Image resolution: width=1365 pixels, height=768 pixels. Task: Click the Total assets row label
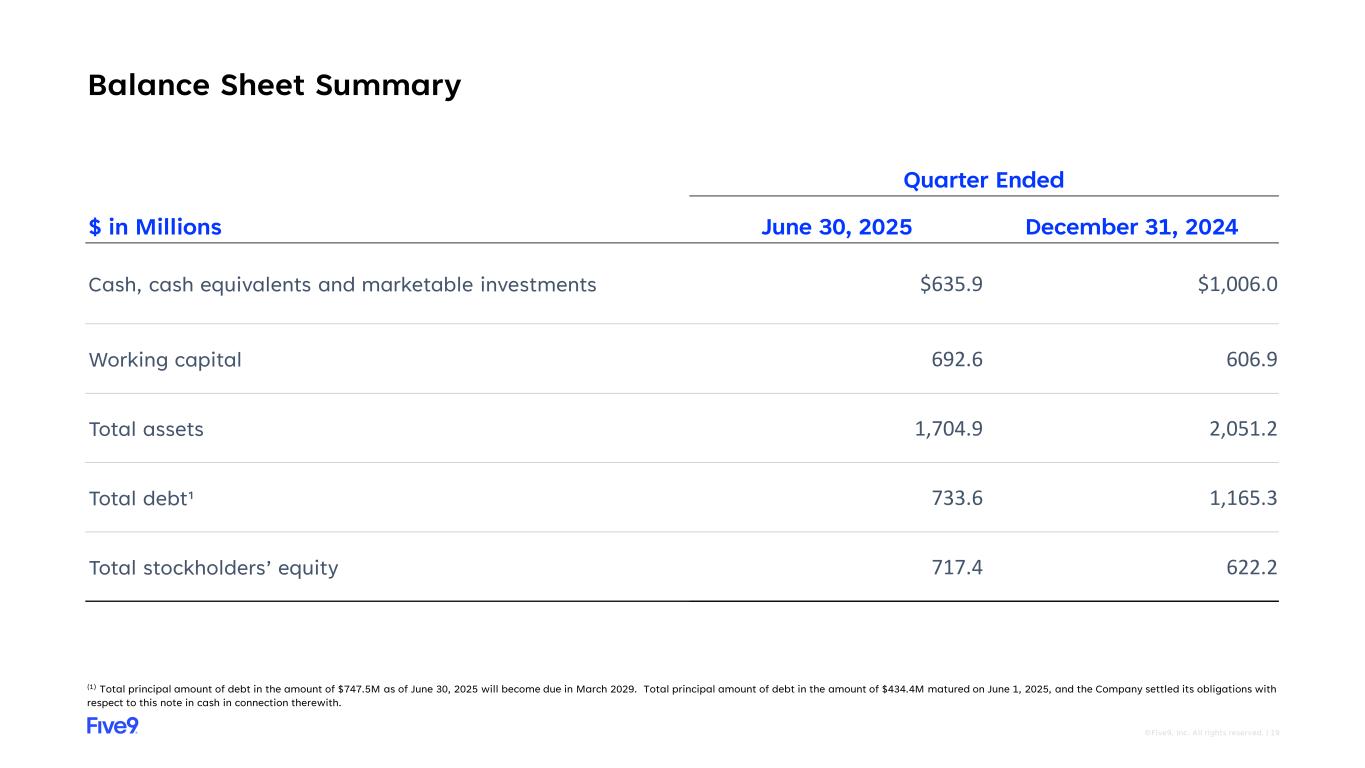[x=146, y=429]
